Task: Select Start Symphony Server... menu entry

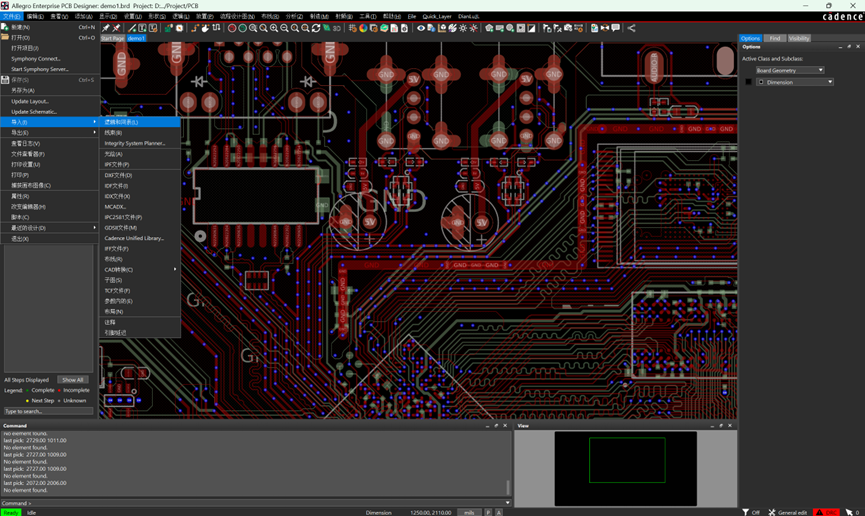Action: pos(50,69)
